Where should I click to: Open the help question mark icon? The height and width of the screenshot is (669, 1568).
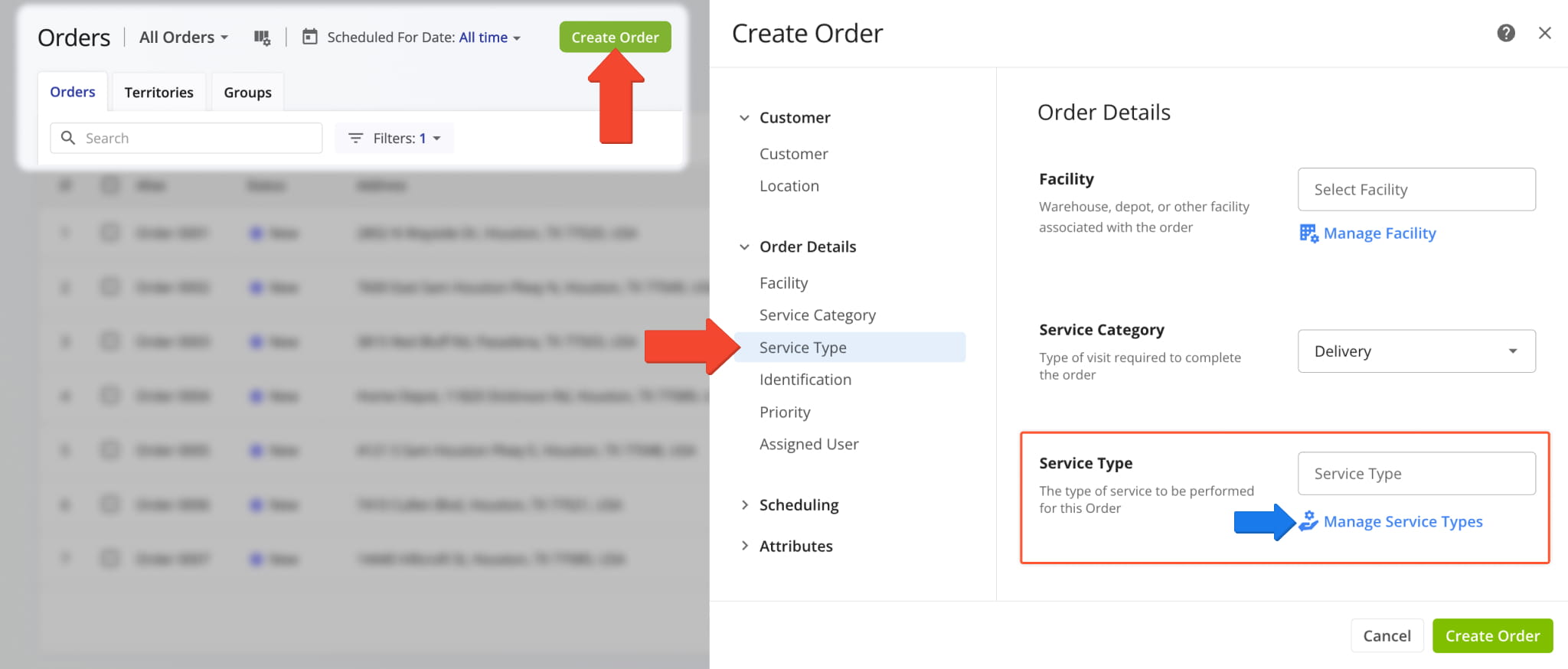coord(1506,33)
